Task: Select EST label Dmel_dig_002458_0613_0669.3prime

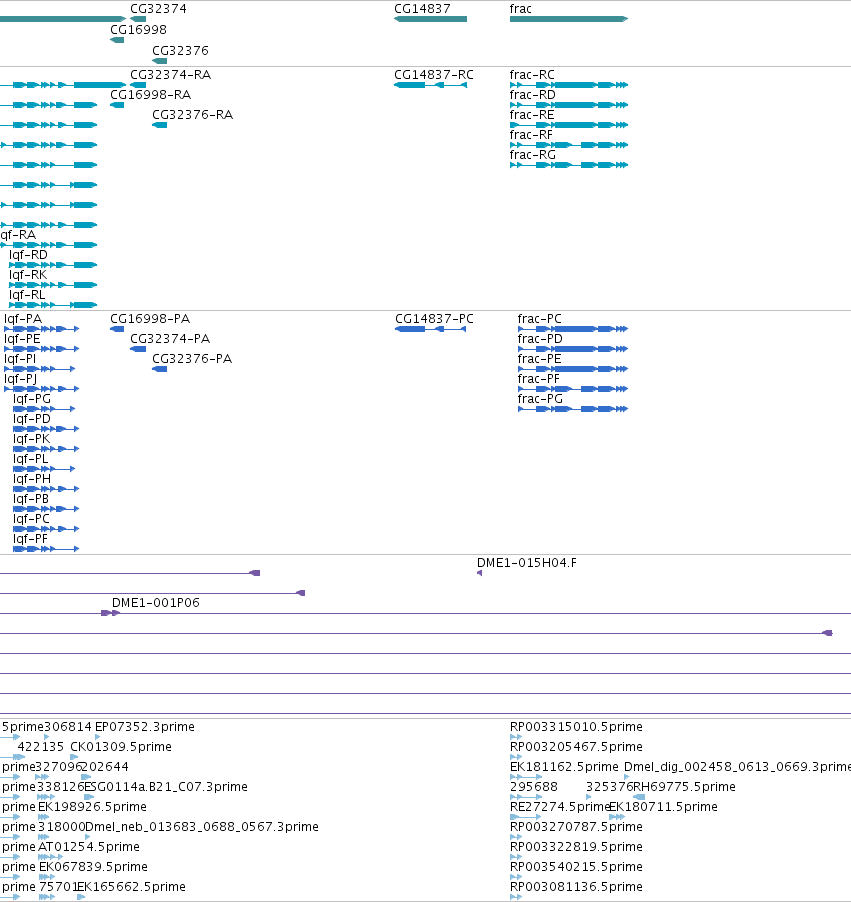Action: point(737,767)
